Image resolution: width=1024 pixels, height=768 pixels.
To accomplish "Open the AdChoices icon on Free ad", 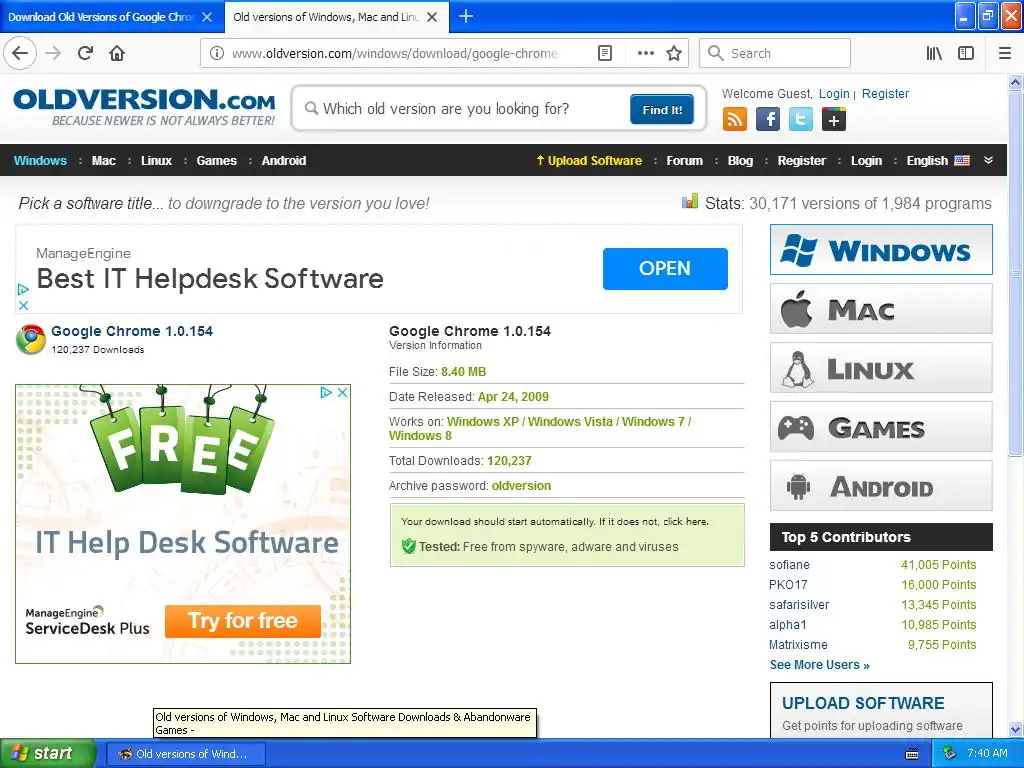I will (326, 392).
